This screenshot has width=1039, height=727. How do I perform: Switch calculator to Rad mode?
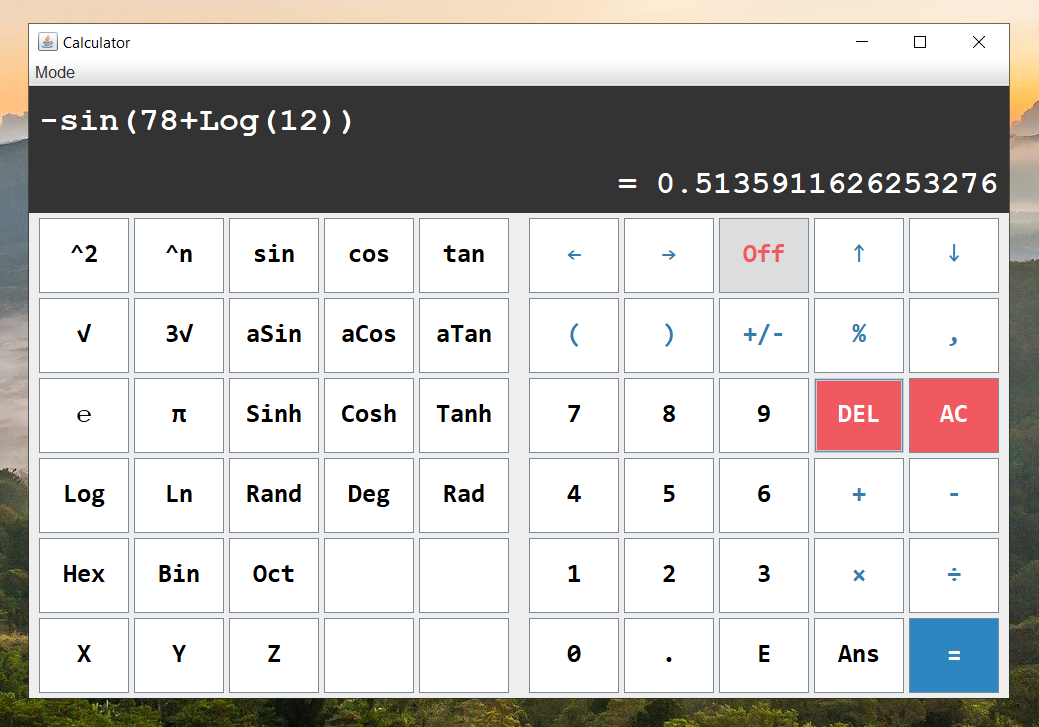(463, 495)
